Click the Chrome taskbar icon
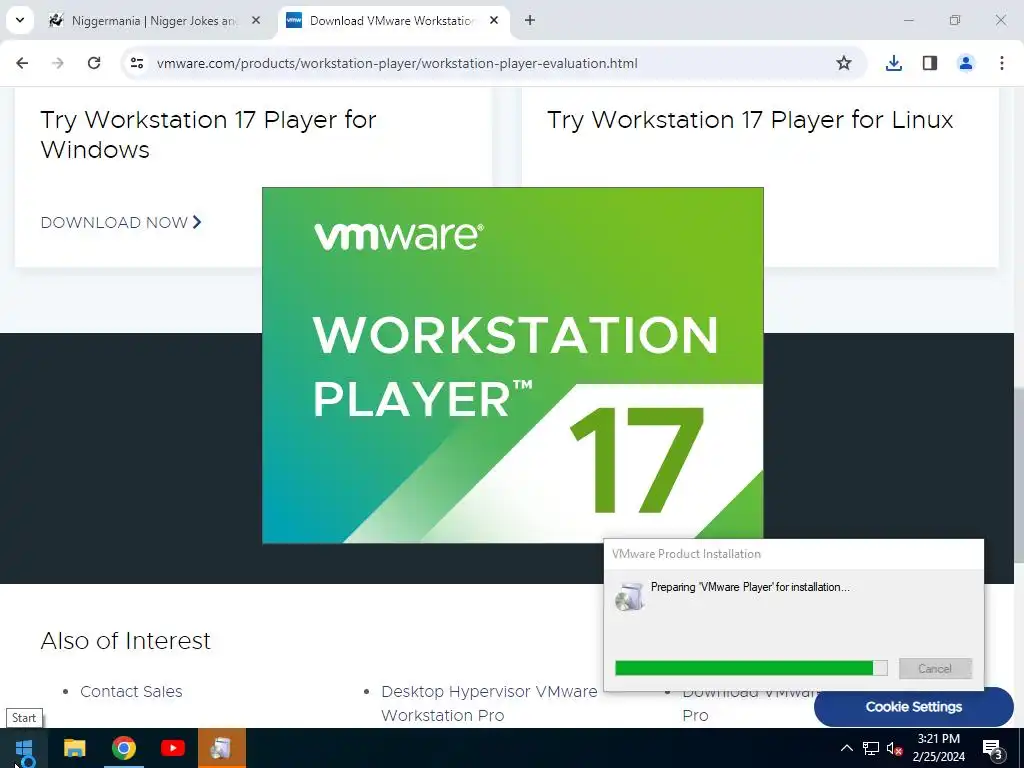 (123, 748)
